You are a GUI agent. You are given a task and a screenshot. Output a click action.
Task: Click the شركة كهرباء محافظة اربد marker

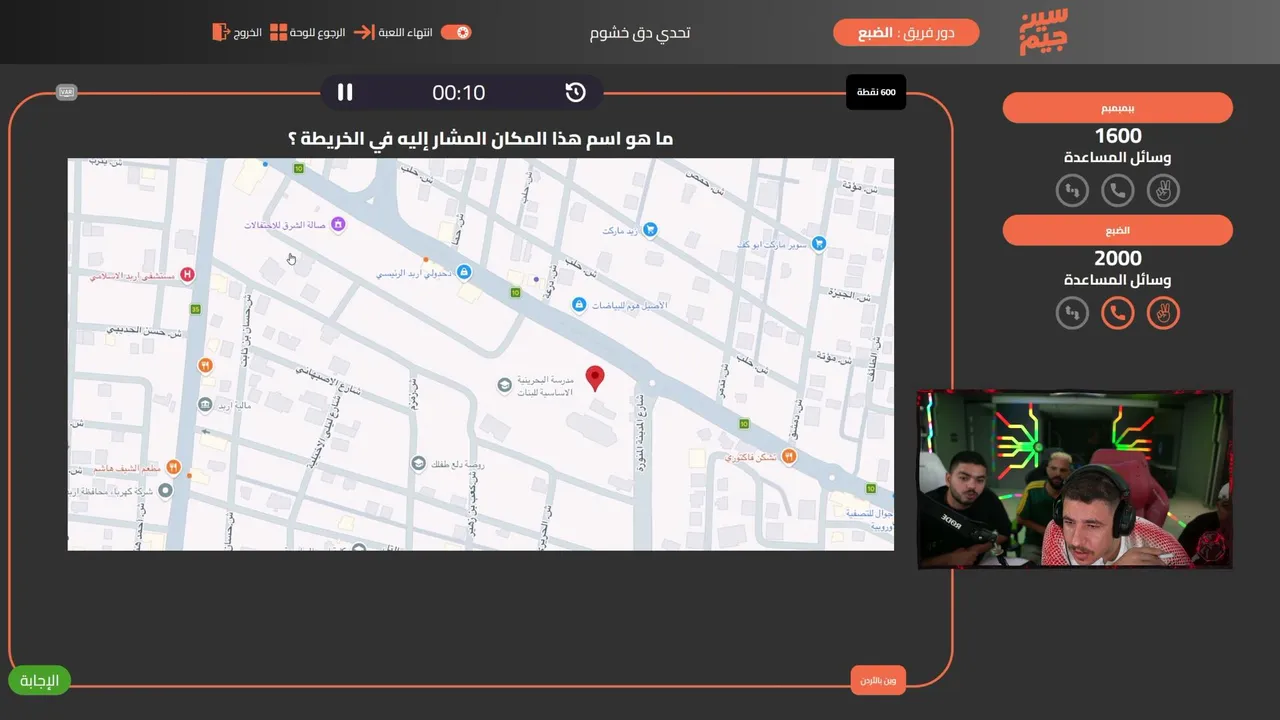(166, 490)
